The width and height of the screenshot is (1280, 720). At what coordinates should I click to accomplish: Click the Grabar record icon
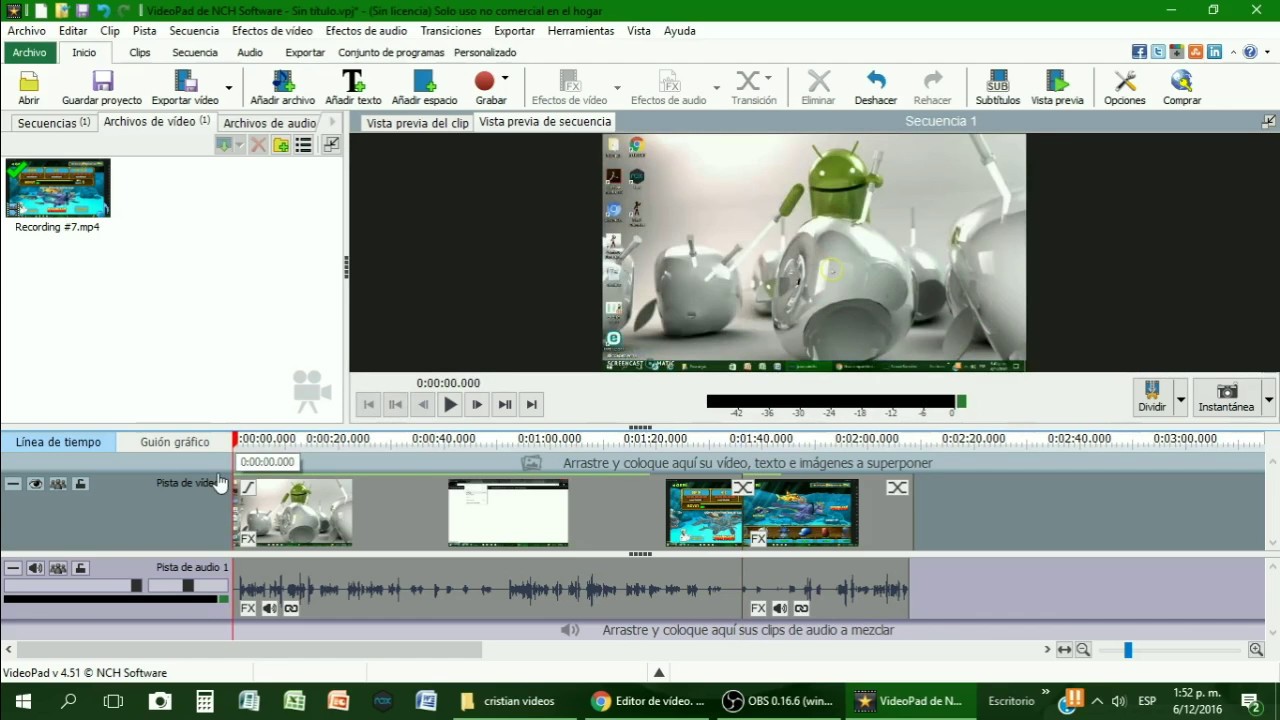point(485,81)
